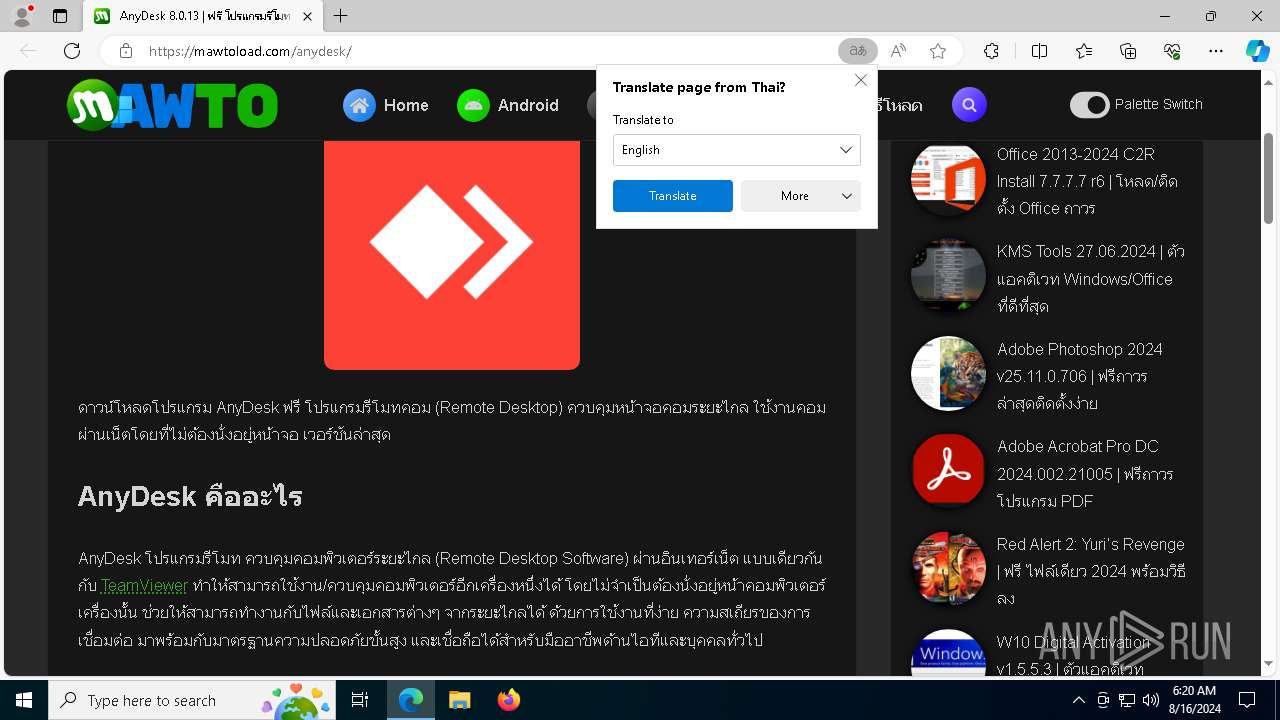Image resolution: width=1280 pixels, height=720 pixels.
Task: Click the Photoshop 2024 thumbnail
Action: coord(948,373)
